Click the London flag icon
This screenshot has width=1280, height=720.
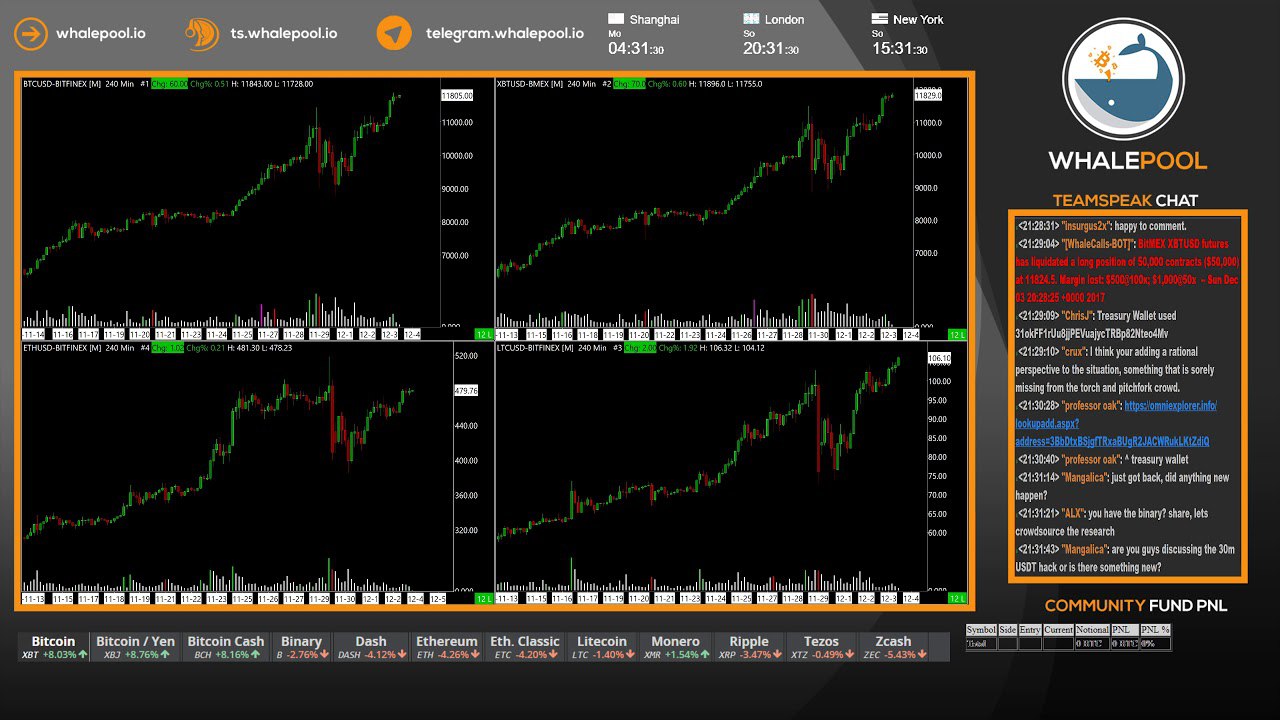pos(751,19)
